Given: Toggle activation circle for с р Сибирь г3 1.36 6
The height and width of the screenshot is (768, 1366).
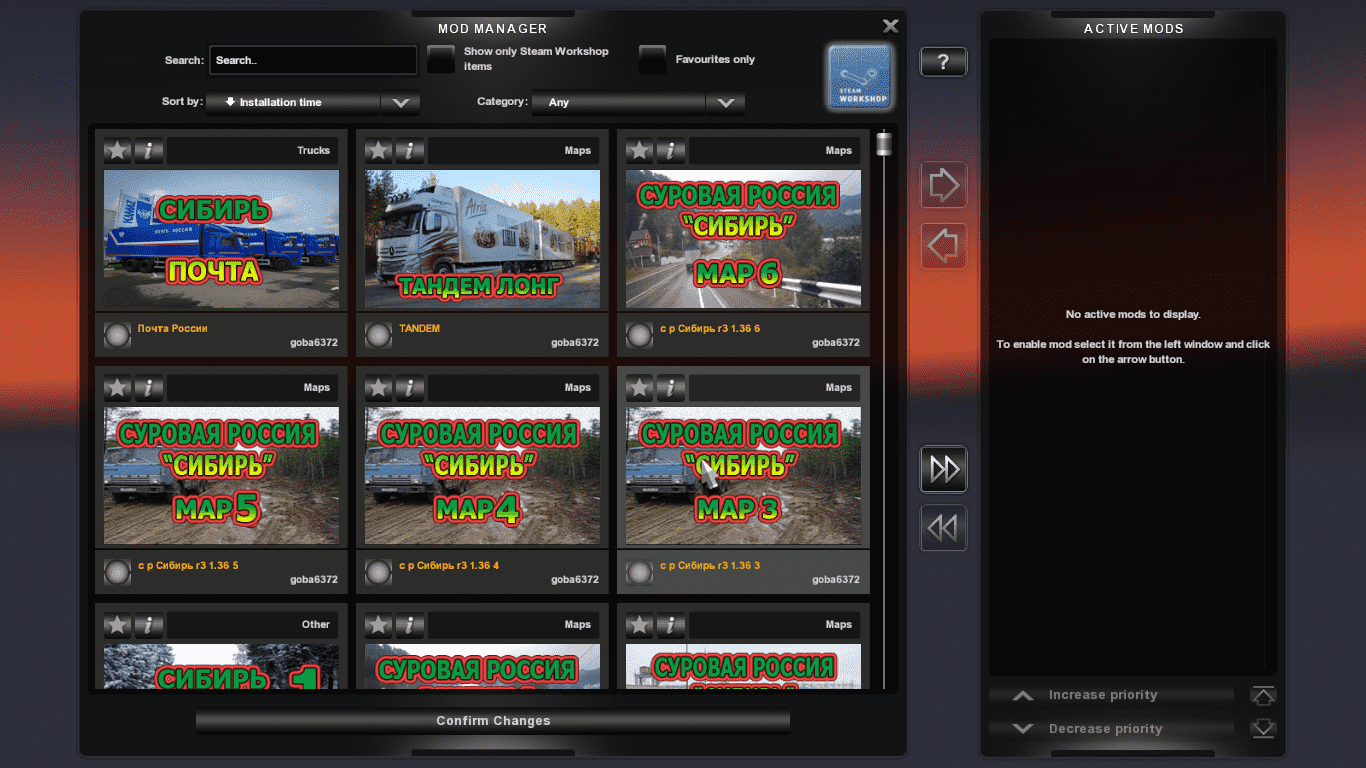Looking at the screenshot, I should (x=640, y=335).
